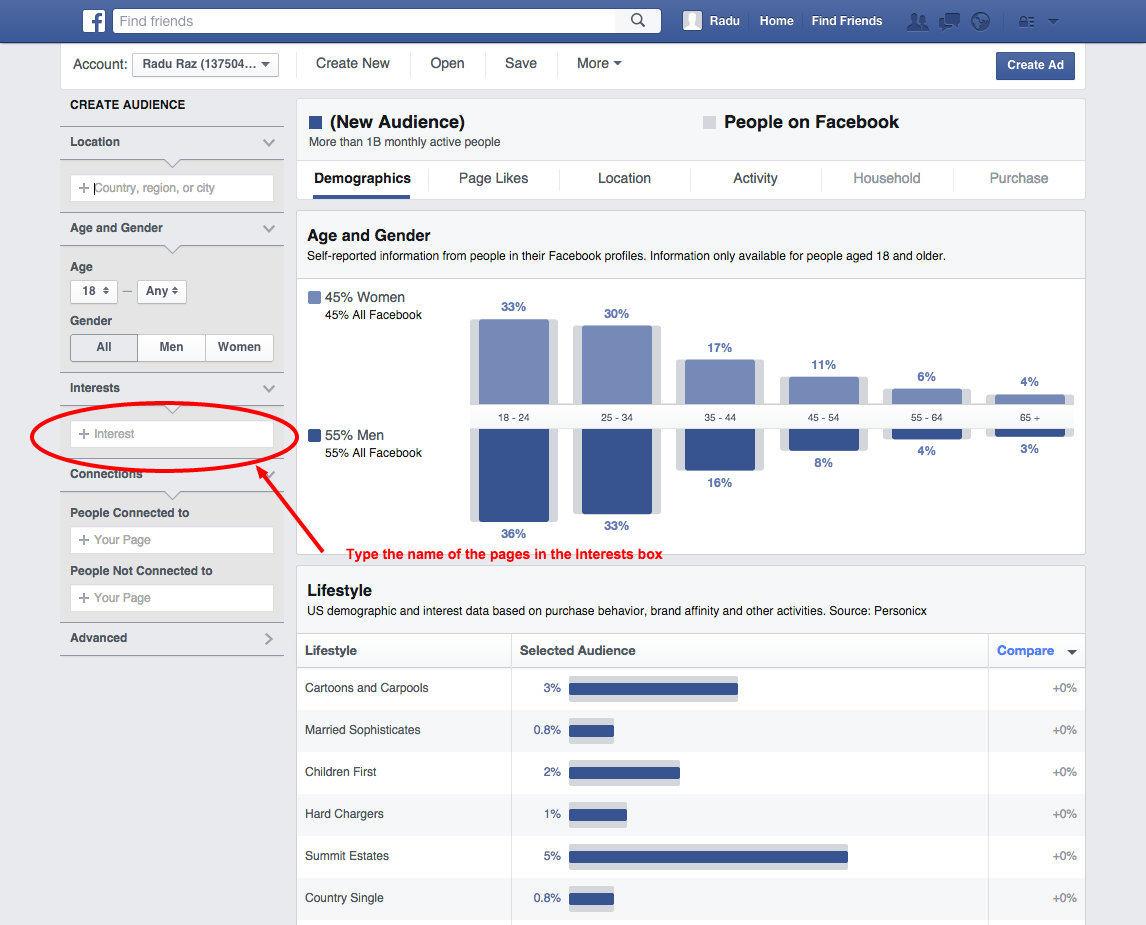This screenshot has width=1146, height=925.
Task: Open the minimum age 18 selector
Action: coord(94,291)
